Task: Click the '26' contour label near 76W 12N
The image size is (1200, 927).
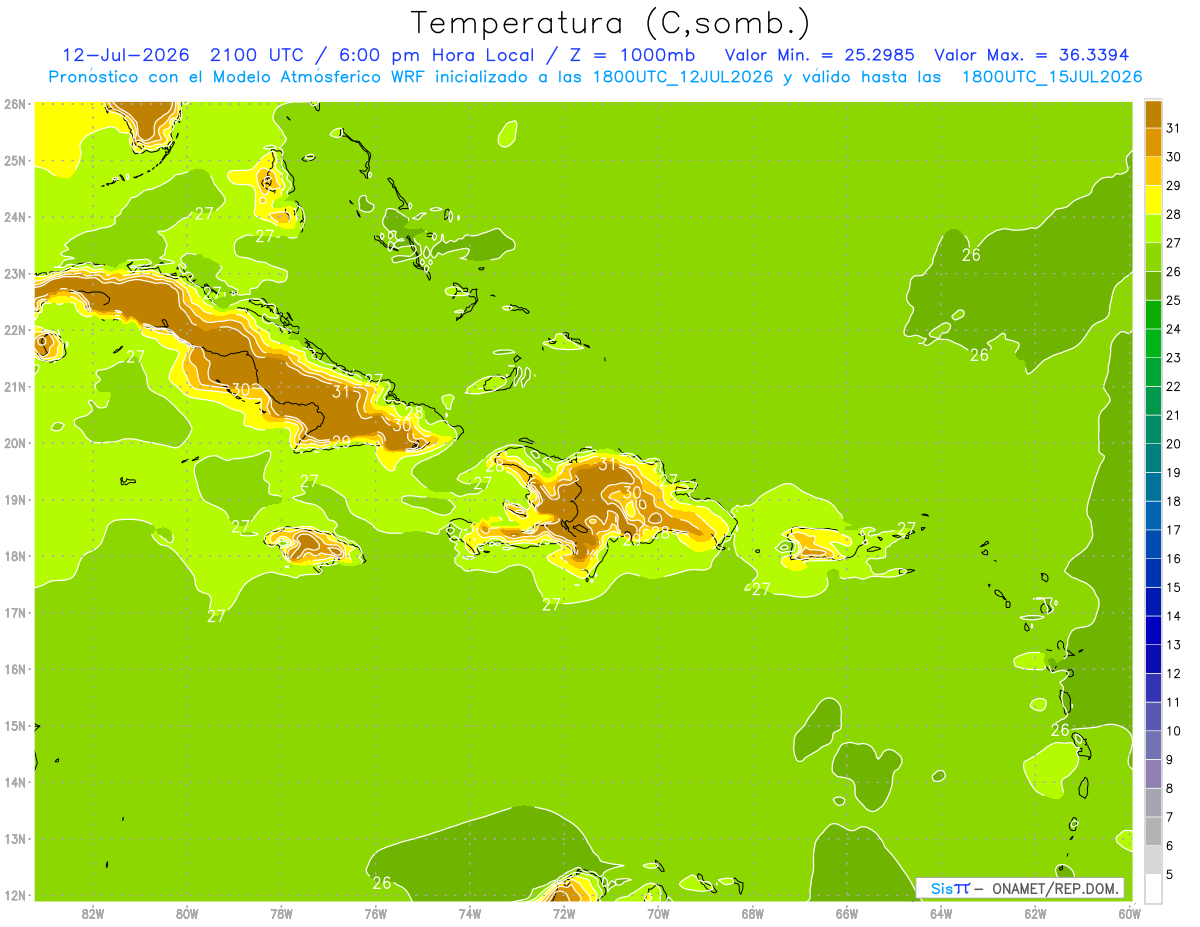Action: (x=381, y=883)
